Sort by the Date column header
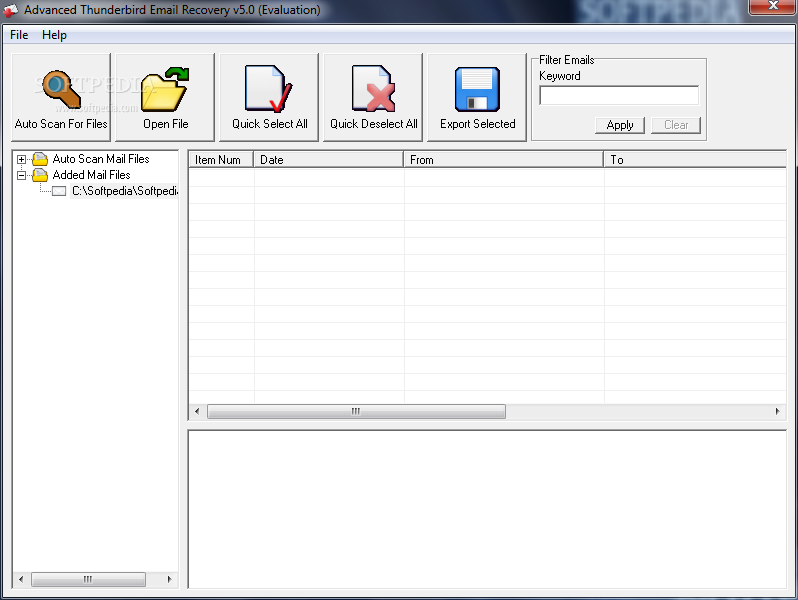Image resolution: width=798 pixels, height=600 pixels. pyautogui.click(x=328, y=160)
